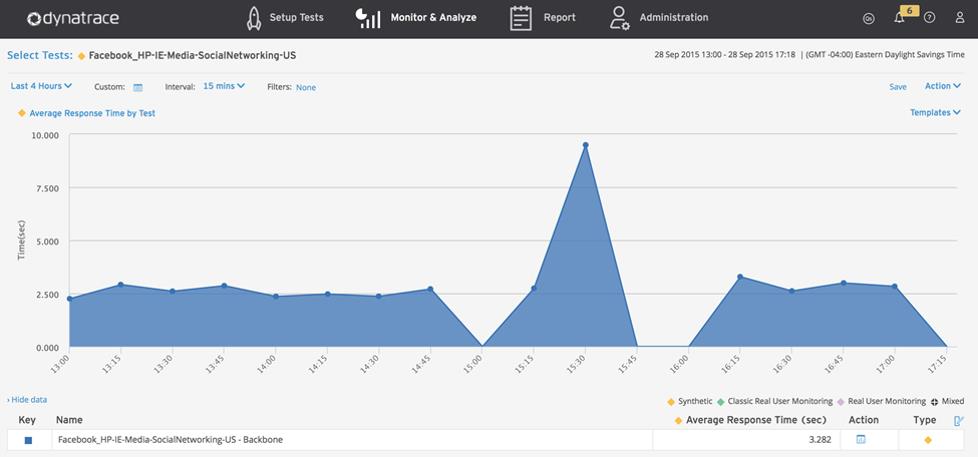Click the edit columns icon in table header
The height and width of the screenshot is (457, 978).
coord(959,421)
